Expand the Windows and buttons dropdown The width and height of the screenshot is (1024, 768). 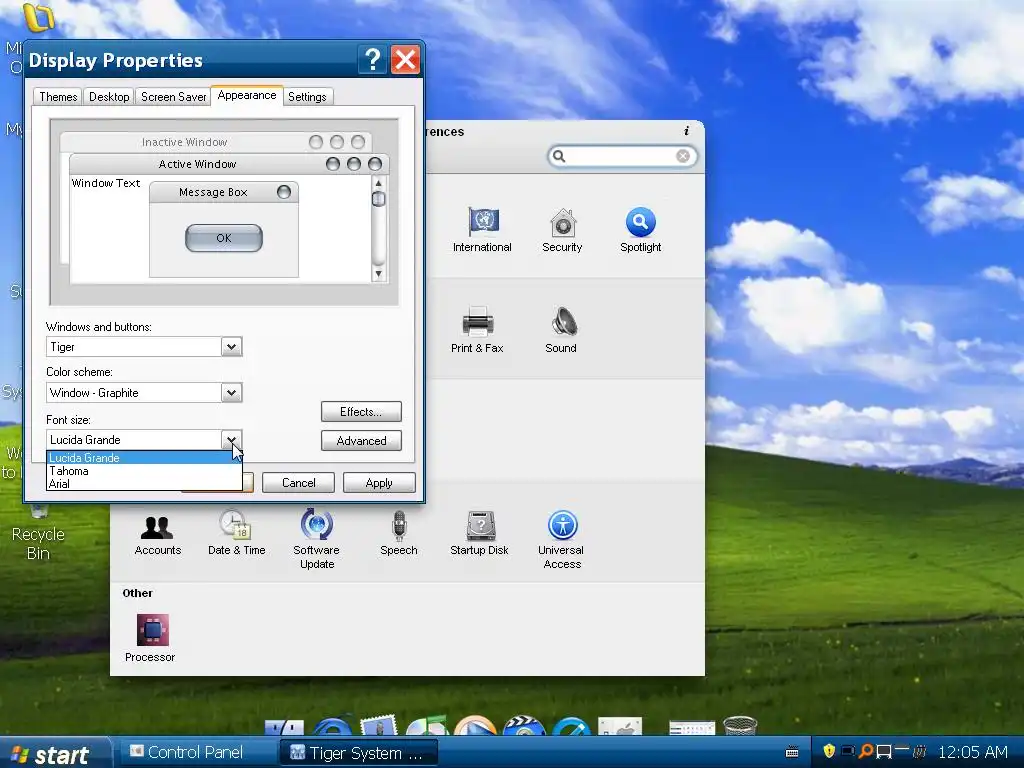(231, 347)
